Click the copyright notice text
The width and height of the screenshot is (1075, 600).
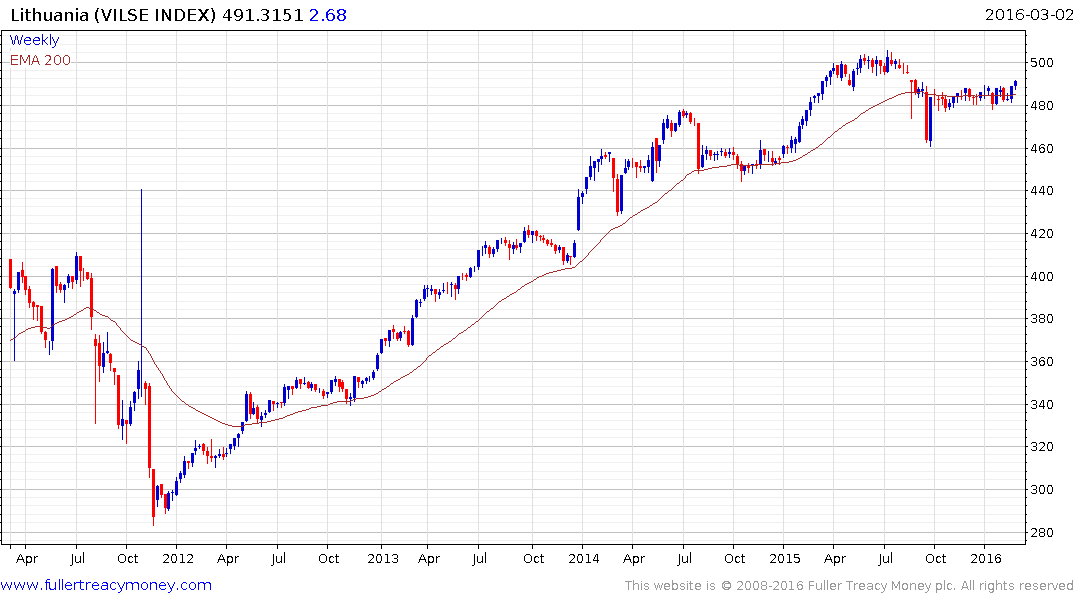pos(849,586)
